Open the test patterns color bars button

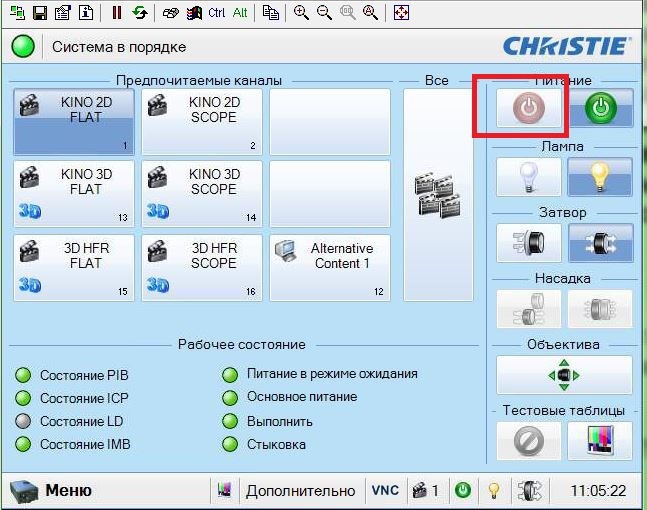point(600,441)
